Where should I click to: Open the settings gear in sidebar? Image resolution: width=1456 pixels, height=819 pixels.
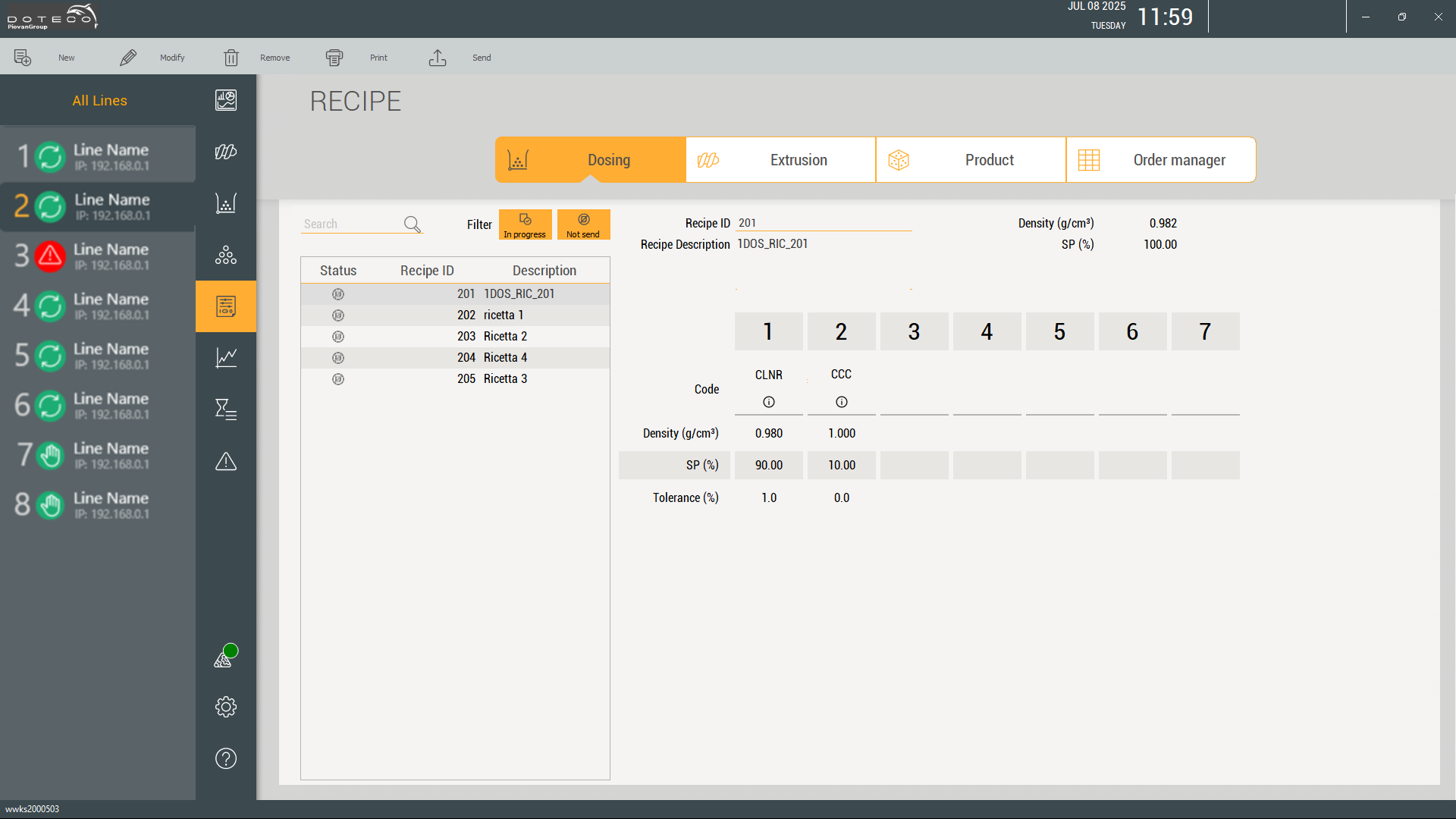tap(226, 707)
